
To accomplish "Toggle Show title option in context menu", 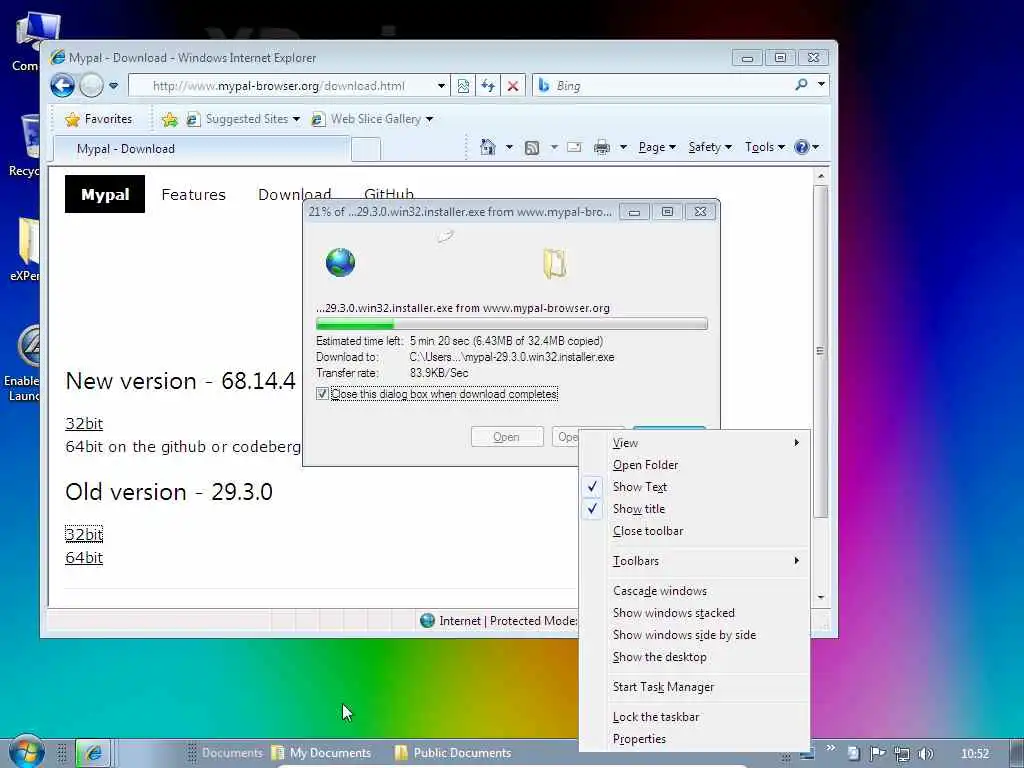I will coord(695,509).
